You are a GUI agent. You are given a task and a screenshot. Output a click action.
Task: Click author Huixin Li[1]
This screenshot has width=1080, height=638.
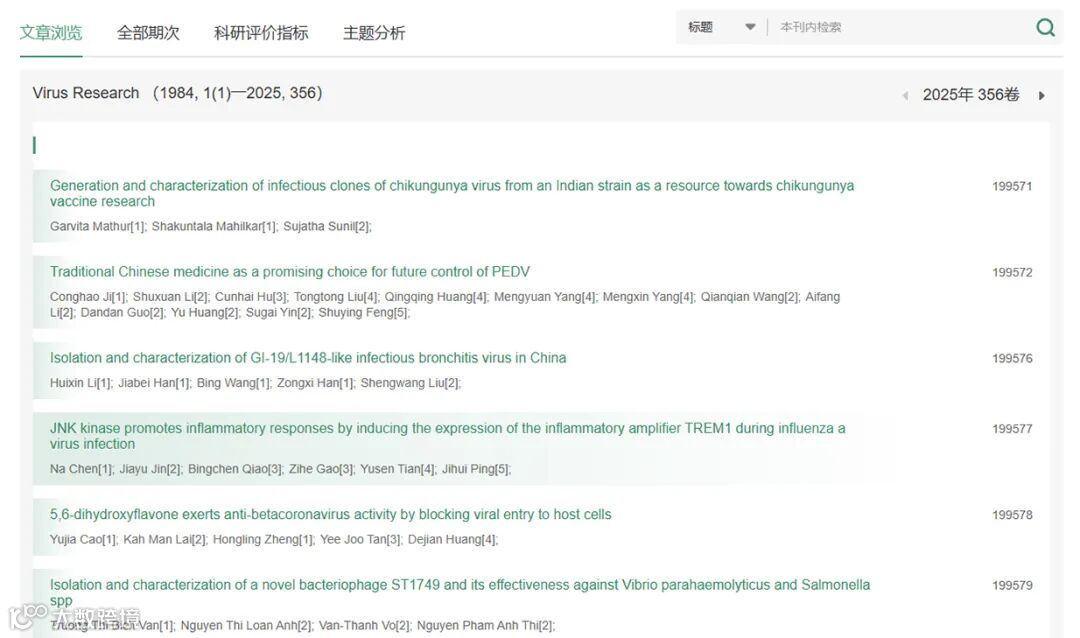(x=80, y=383)
